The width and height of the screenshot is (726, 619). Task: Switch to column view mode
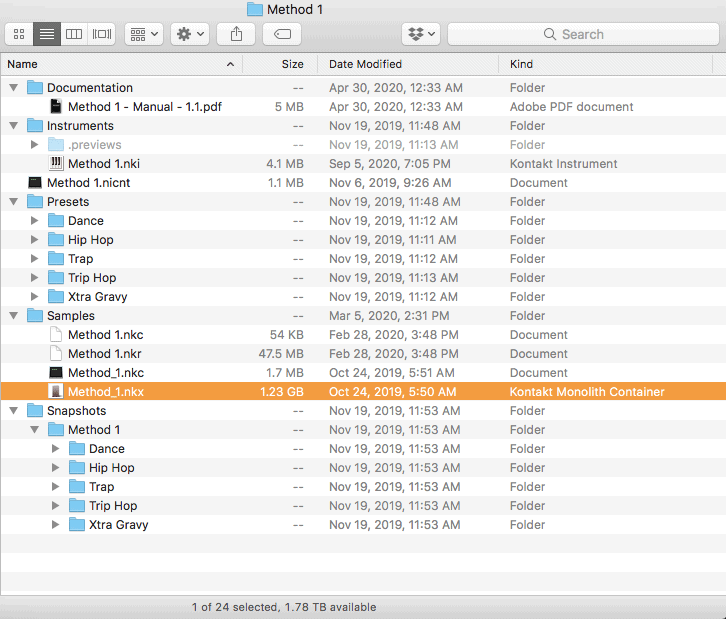tap(74, 34)
